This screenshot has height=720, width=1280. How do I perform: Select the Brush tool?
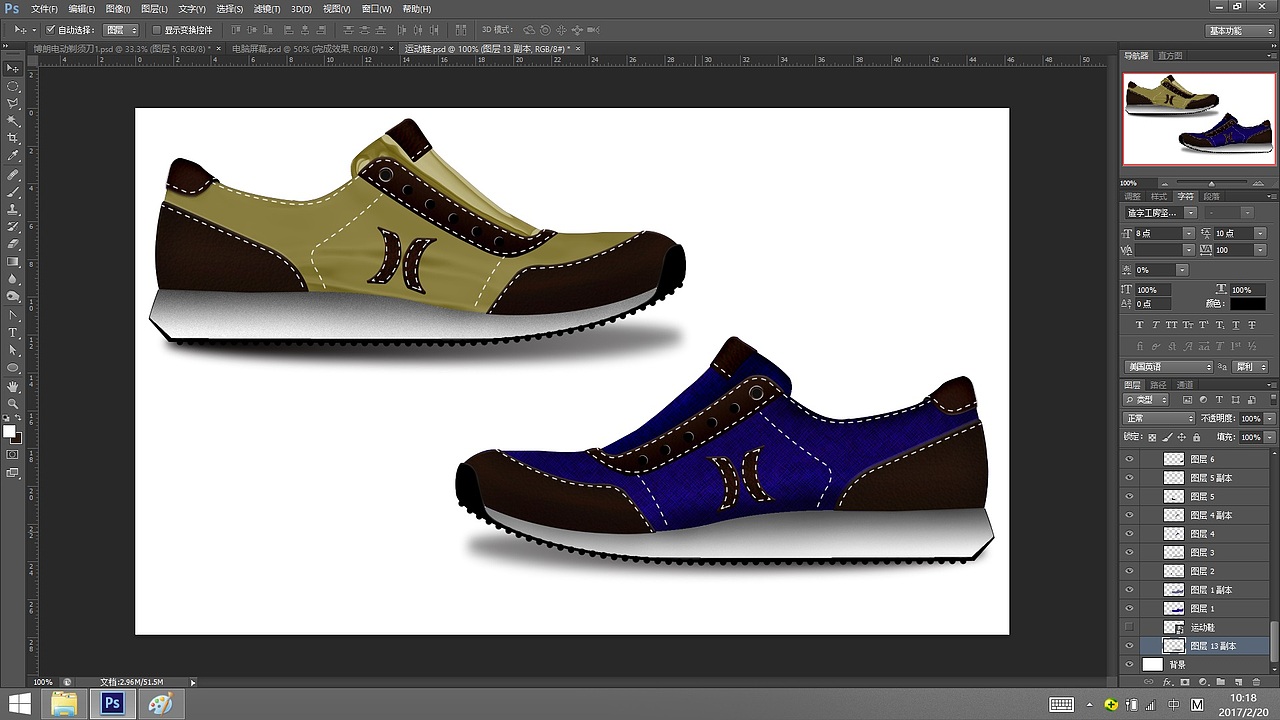coord(13,192)
